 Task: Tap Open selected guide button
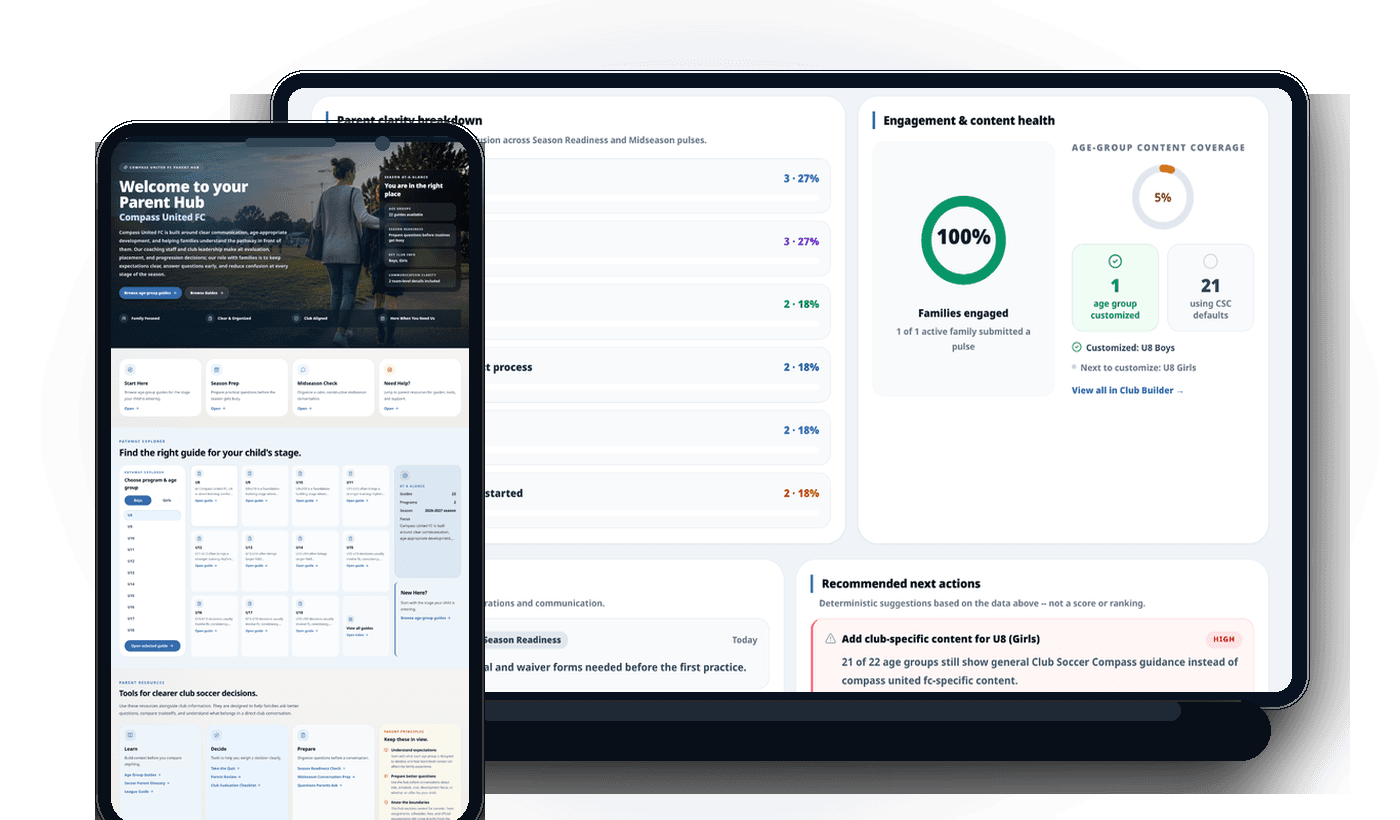153,646
